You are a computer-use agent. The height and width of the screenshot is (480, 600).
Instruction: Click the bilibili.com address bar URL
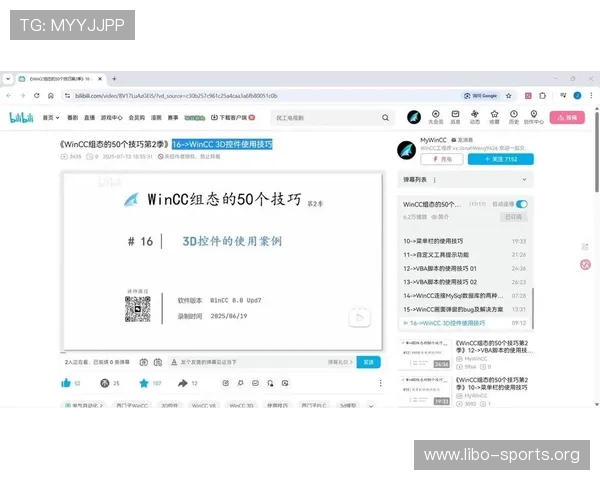point(176,96)
